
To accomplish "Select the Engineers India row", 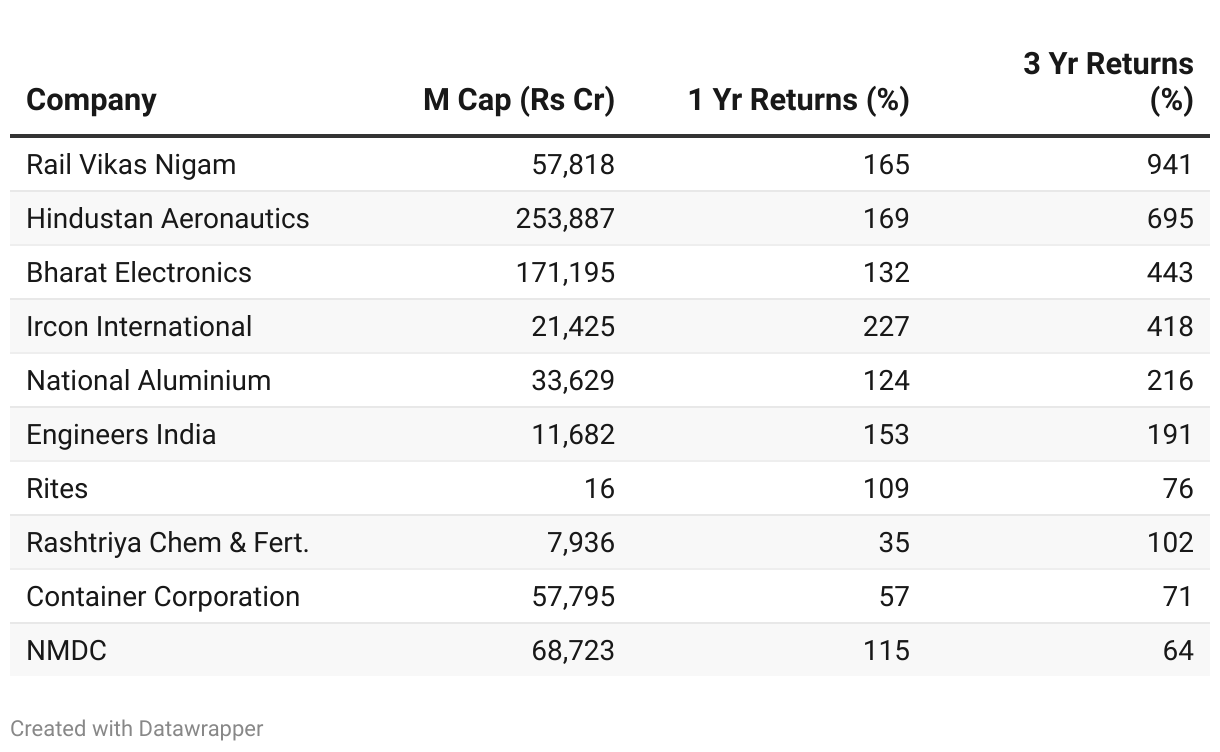I will pyautogui.click(x=121, y=434).
